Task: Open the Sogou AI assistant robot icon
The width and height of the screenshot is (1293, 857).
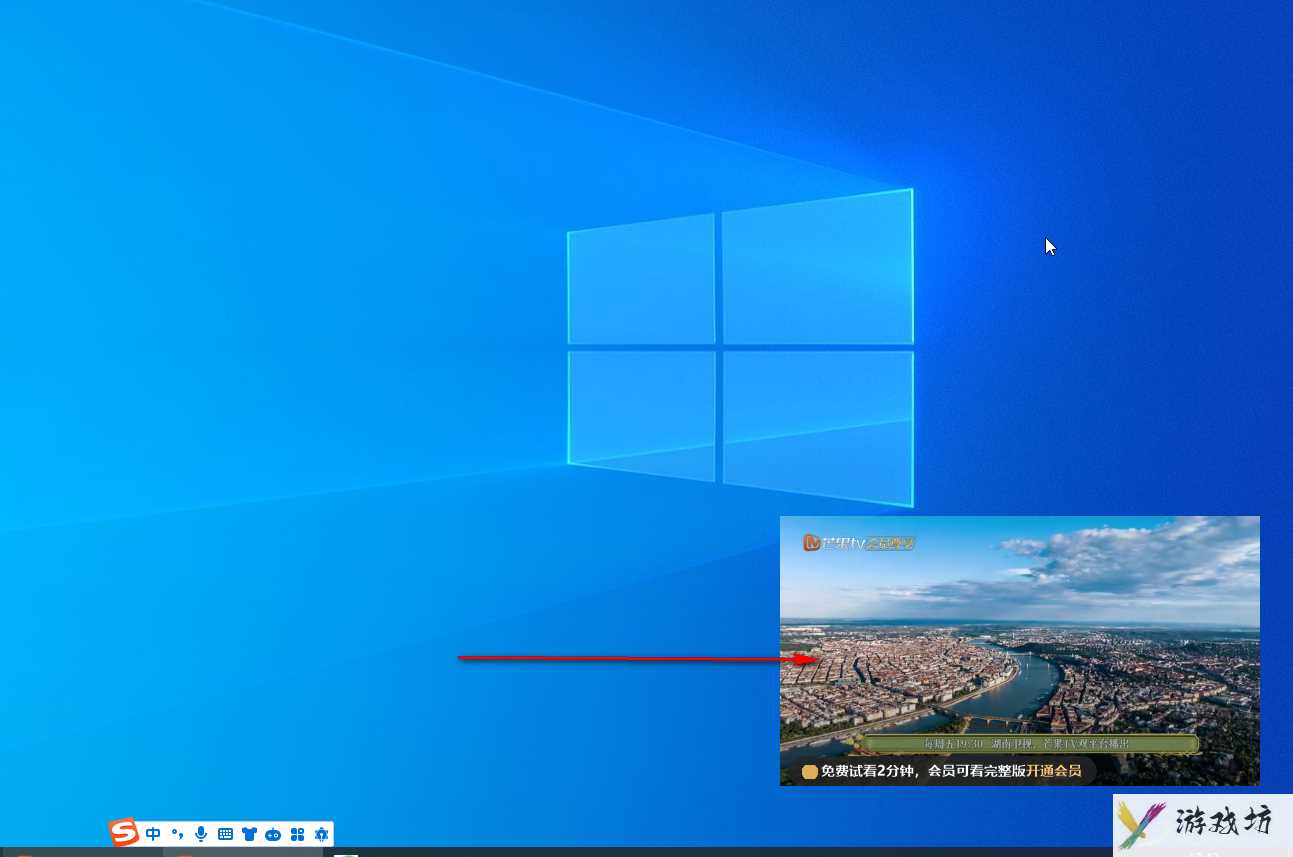Action: (273, 834)
